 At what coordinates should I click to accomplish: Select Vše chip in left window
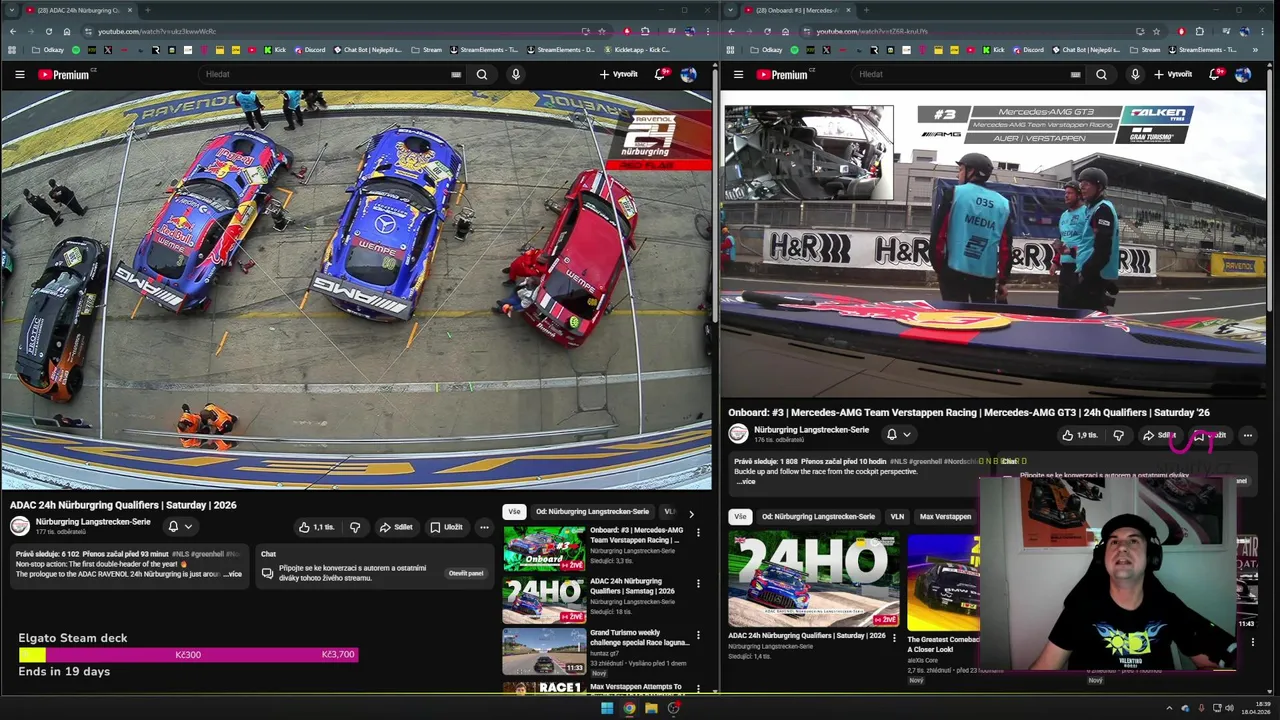tap(514, 511)
